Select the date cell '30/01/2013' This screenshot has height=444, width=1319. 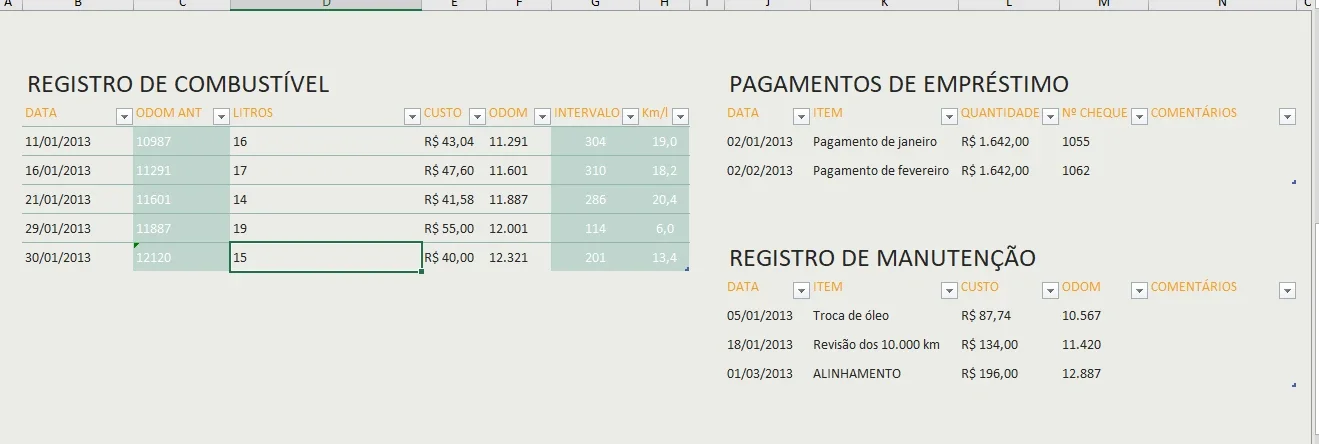pos(58,258)
